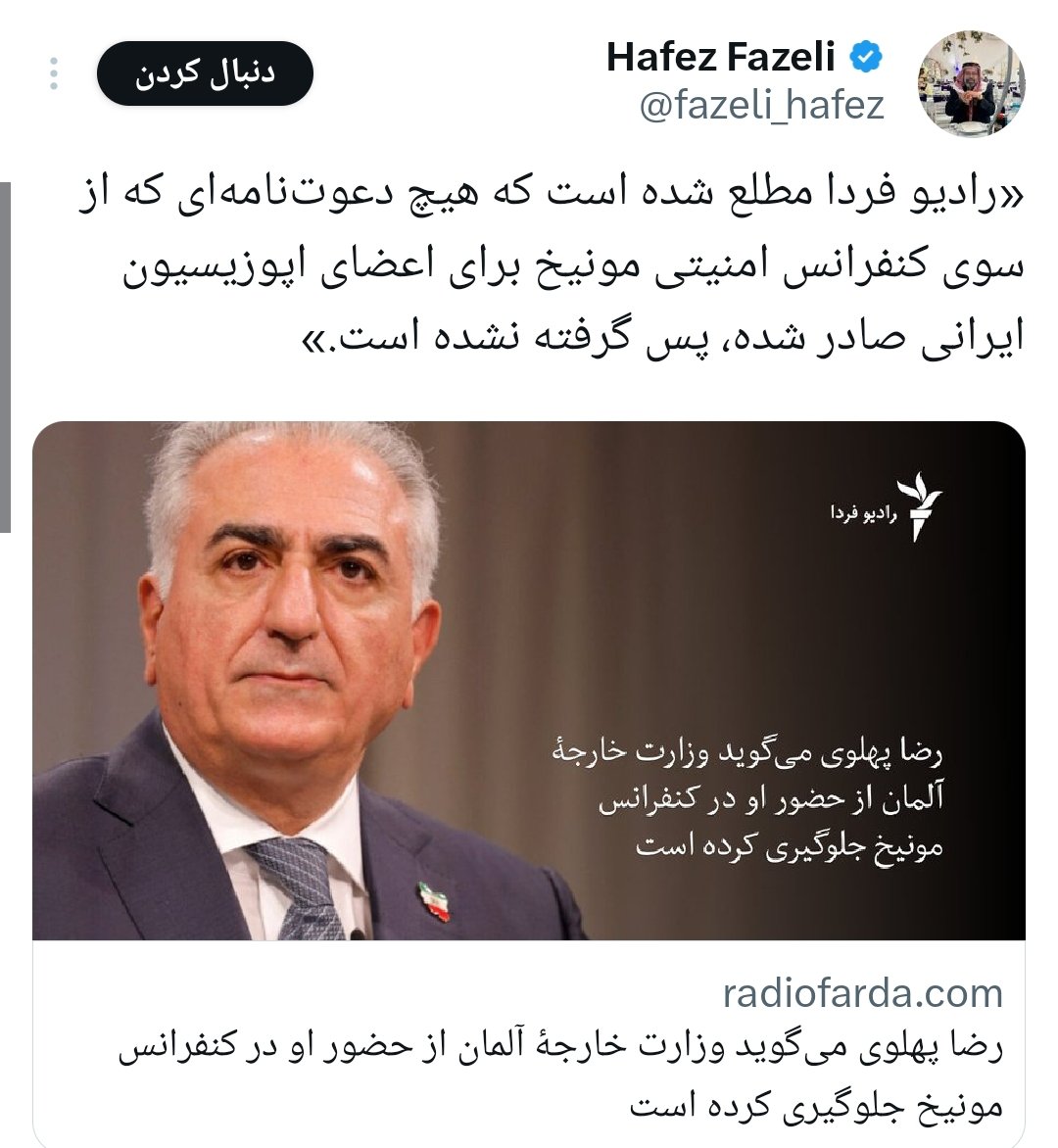Open the @fazeli_hafez handle
The image size is (1058, 1148).
click(762, 105)
